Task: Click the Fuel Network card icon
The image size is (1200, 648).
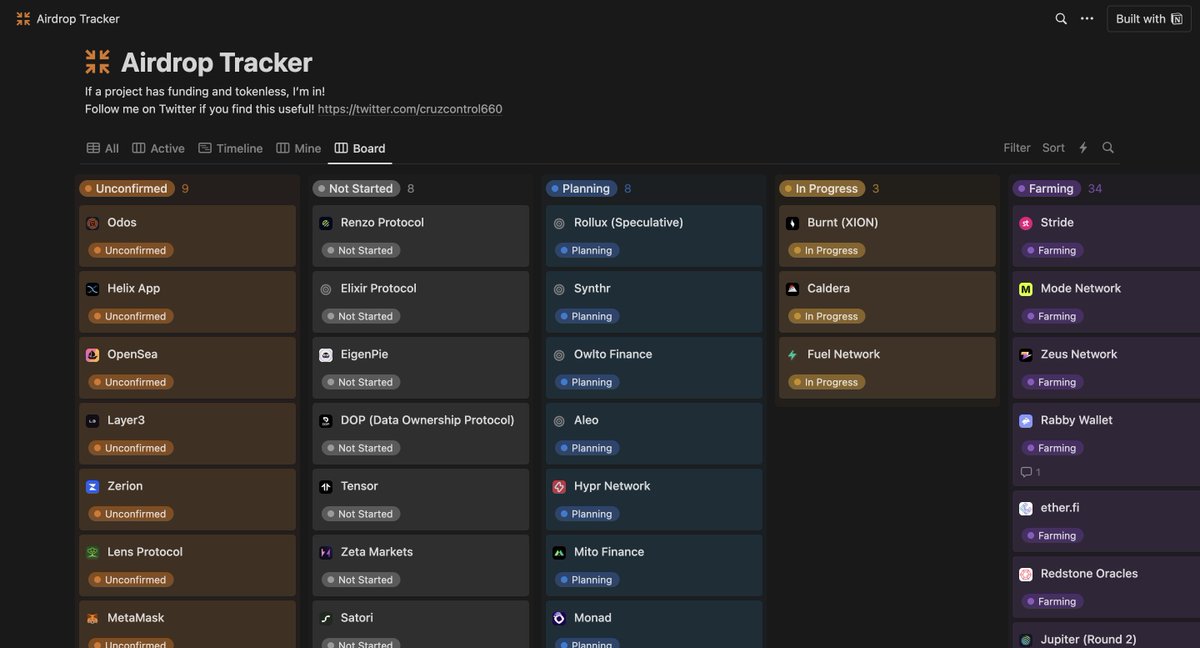Action: pyautogui.click(x=792, y=355)
